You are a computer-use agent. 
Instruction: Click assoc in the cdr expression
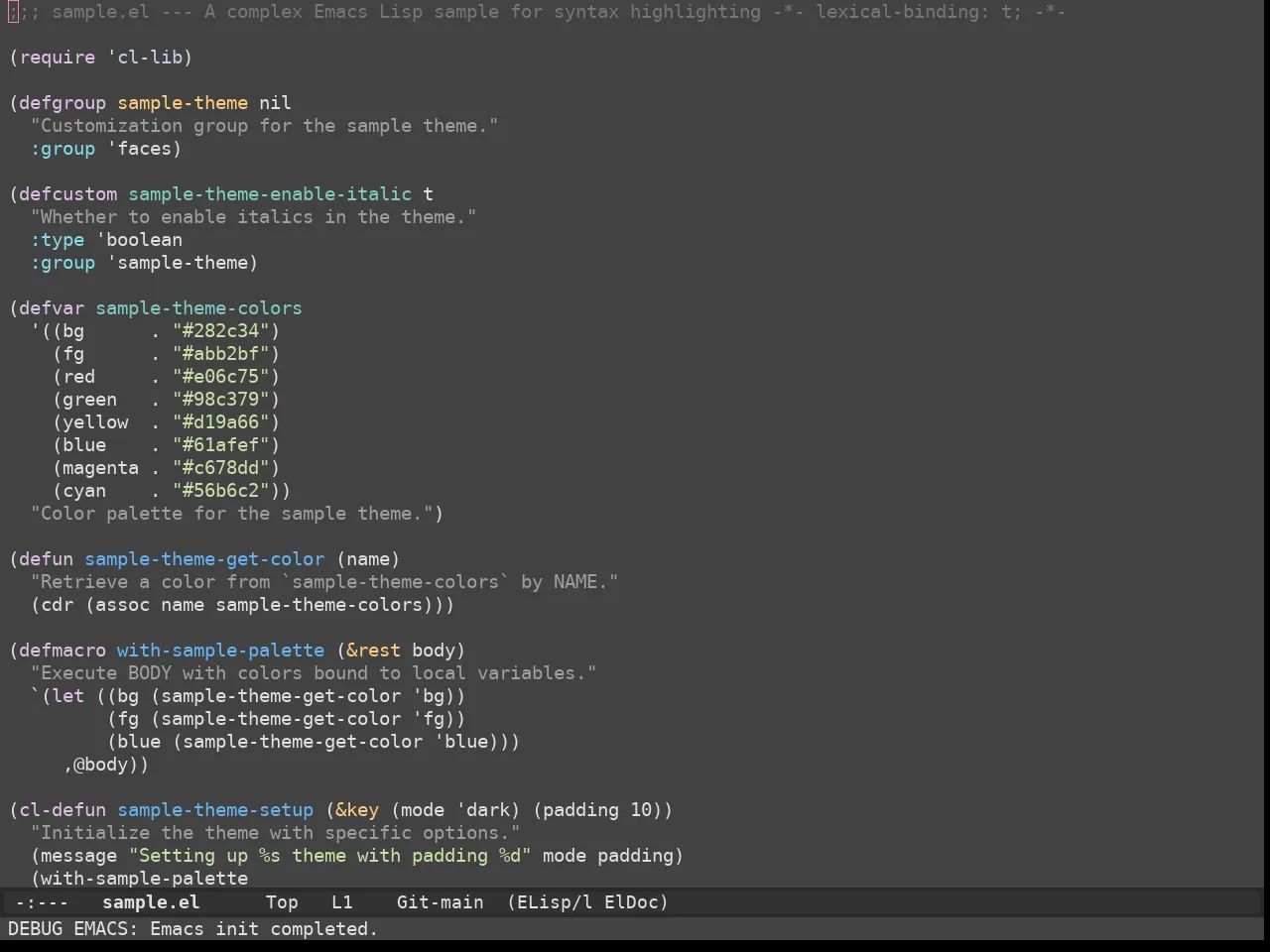pyautogui.click(x=123, y=605)
